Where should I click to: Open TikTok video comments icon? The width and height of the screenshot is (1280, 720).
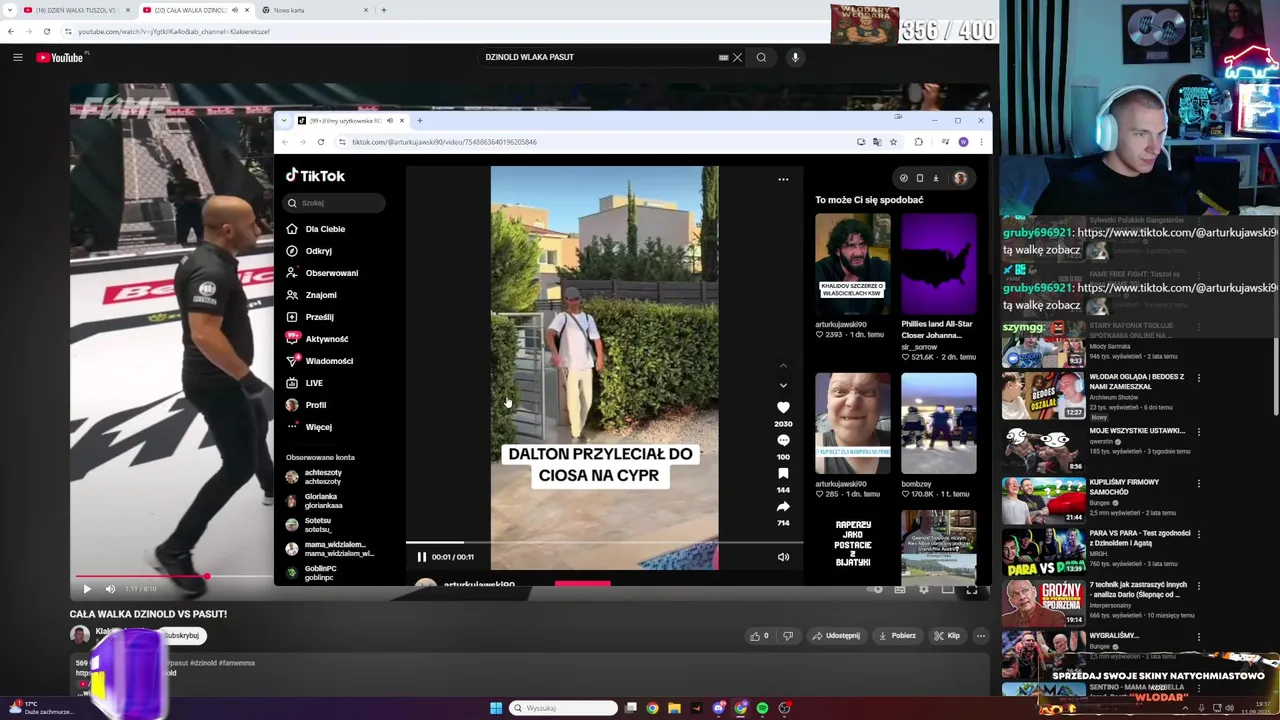pyautogui.click(x=783, y=440)
